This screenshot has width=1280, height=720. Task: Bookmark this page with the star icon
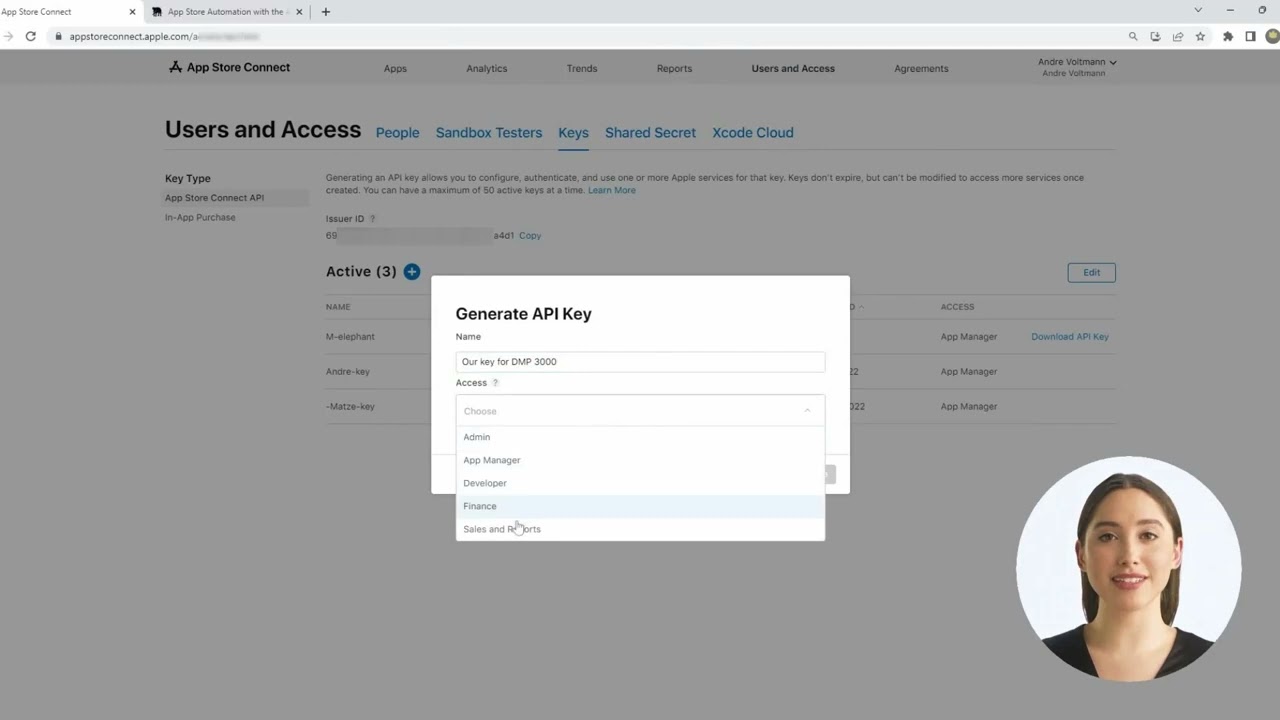1200,36
